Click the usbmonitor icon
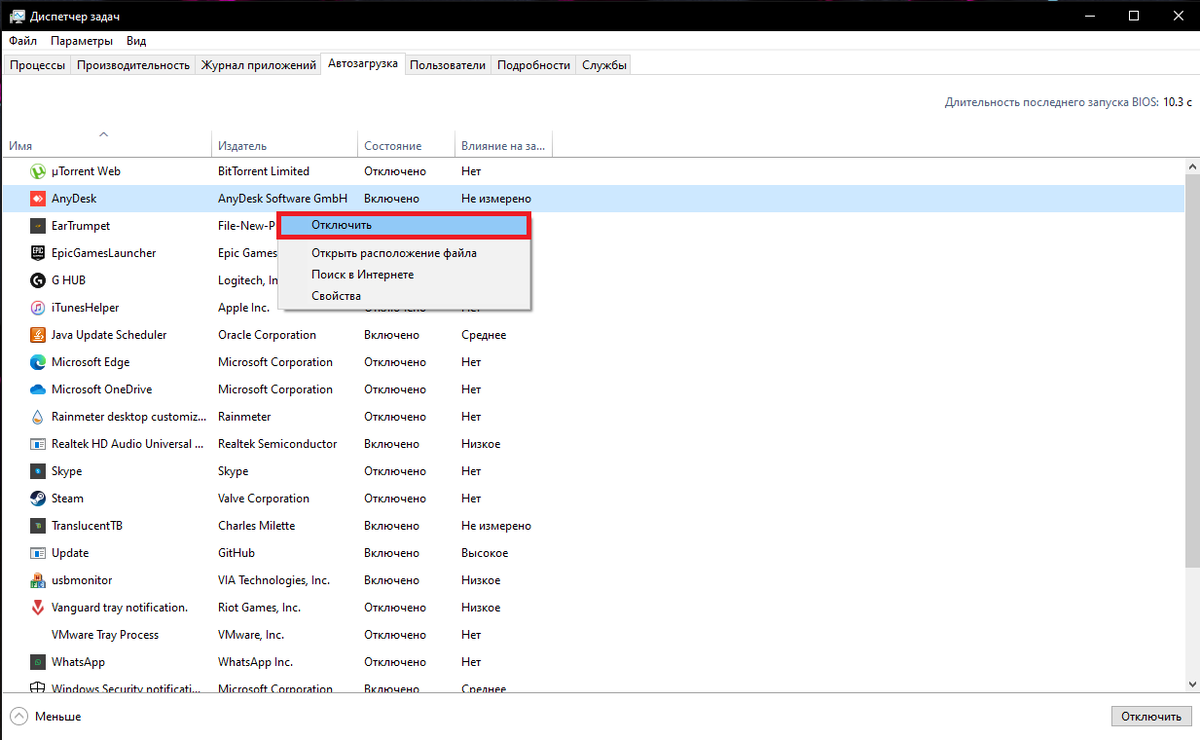 (x=38, y=580)
